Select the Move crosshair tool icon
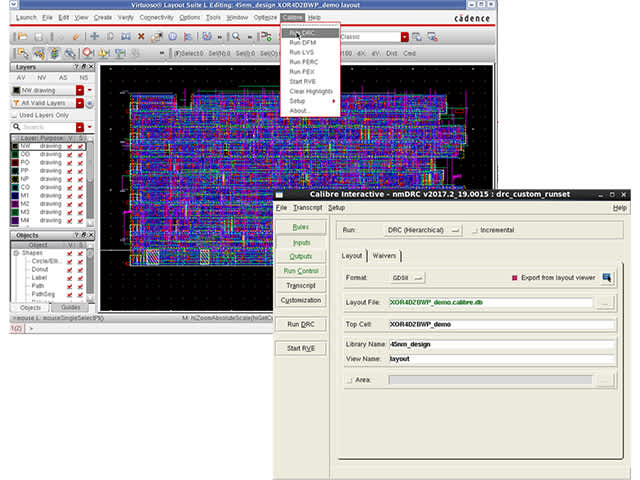This screenshot has width=640, height=480. click(95, 36)
